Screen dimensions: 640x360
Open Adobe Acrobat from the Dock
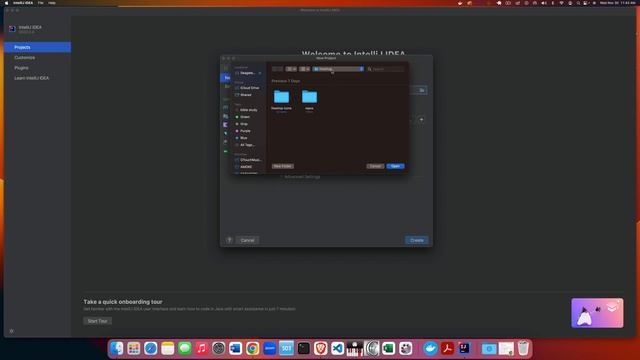(x=447, y=348)
